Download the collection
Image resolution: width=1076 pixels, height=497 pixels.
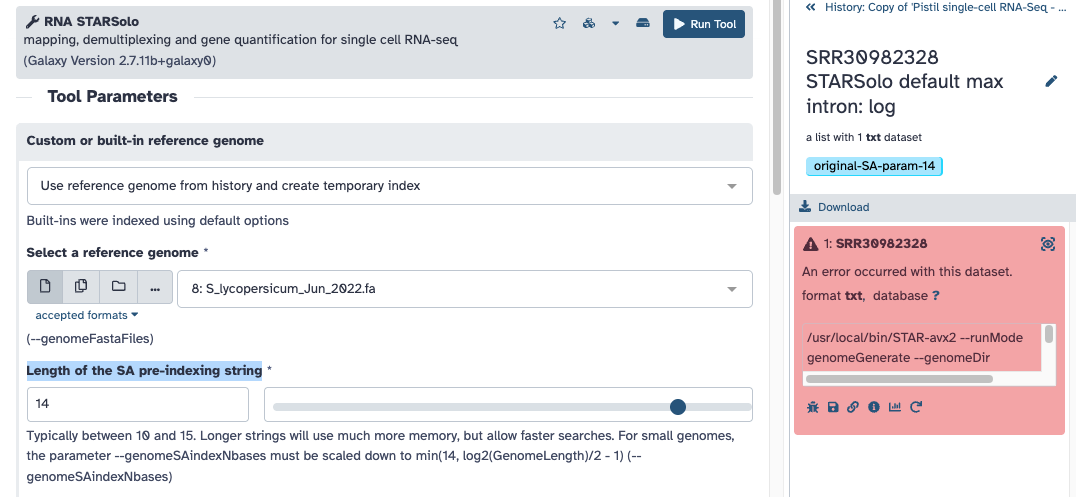pyautogui.click(x=836, y=207)
